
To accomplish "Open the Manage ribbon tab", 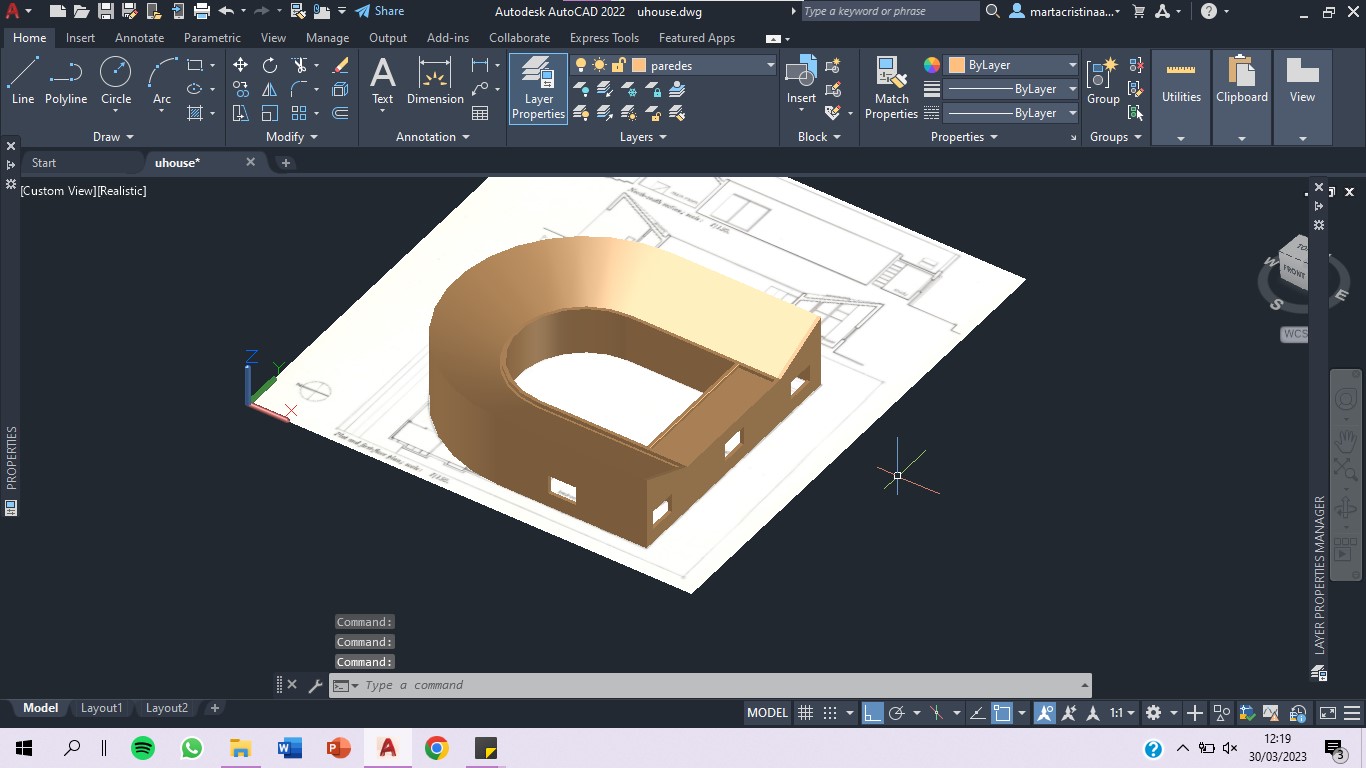I will tap(327, 38).
